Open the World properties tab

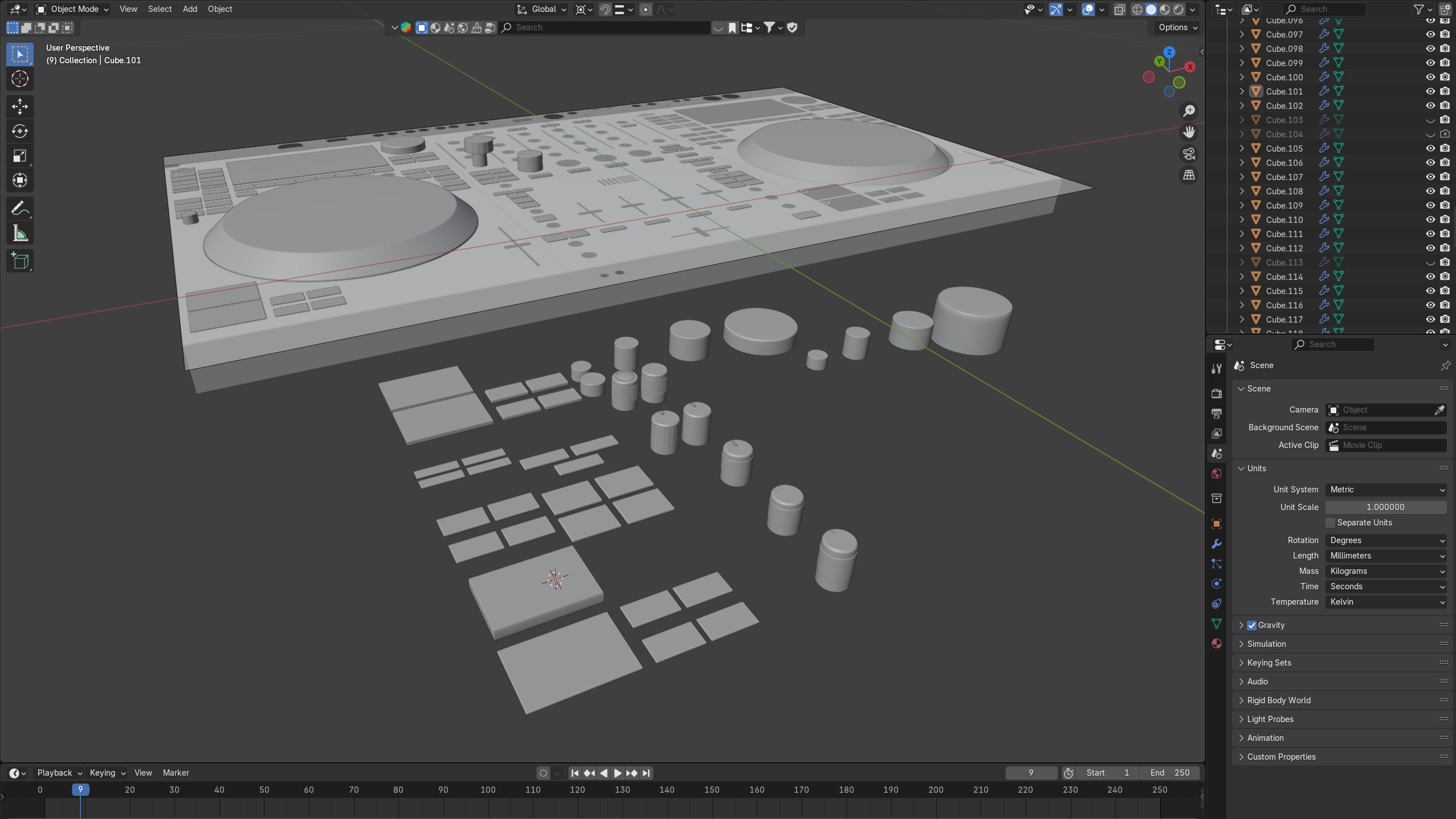tap(1217, 474)
